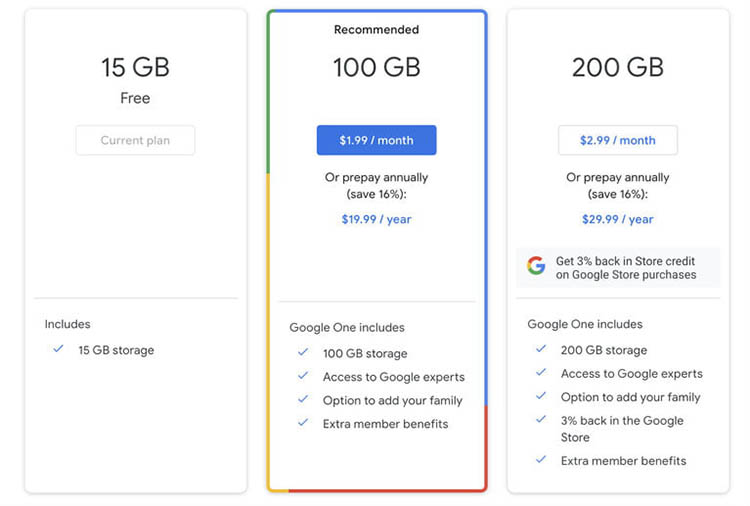Click checkmark by Extra member benefits in 200 GB plan
Screen dimensions: 750x506
click(541, 460)
